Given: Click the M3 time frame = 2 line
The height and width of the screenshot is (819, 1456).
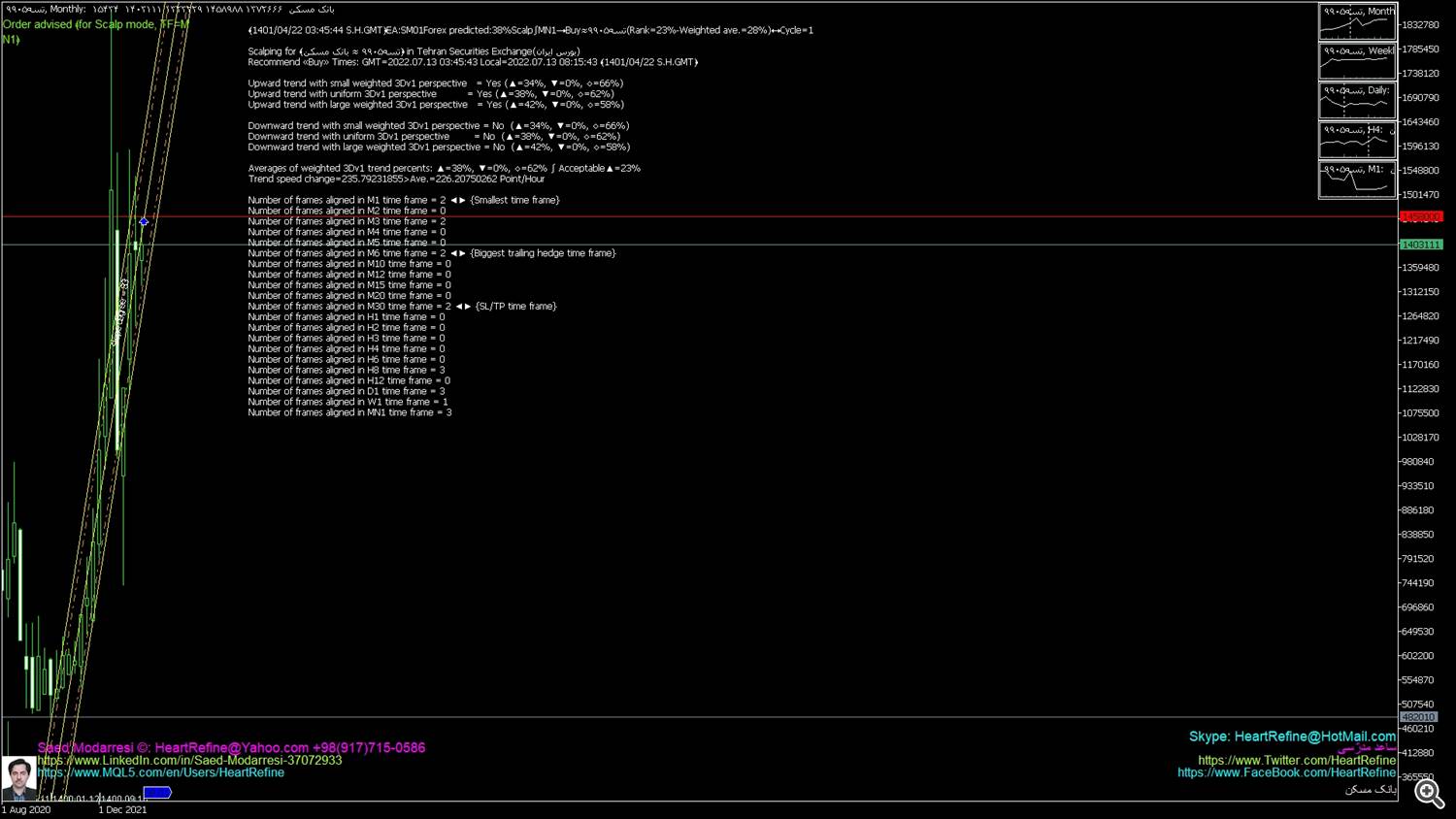Looking at the screenshot, I should tap(347, 221).
